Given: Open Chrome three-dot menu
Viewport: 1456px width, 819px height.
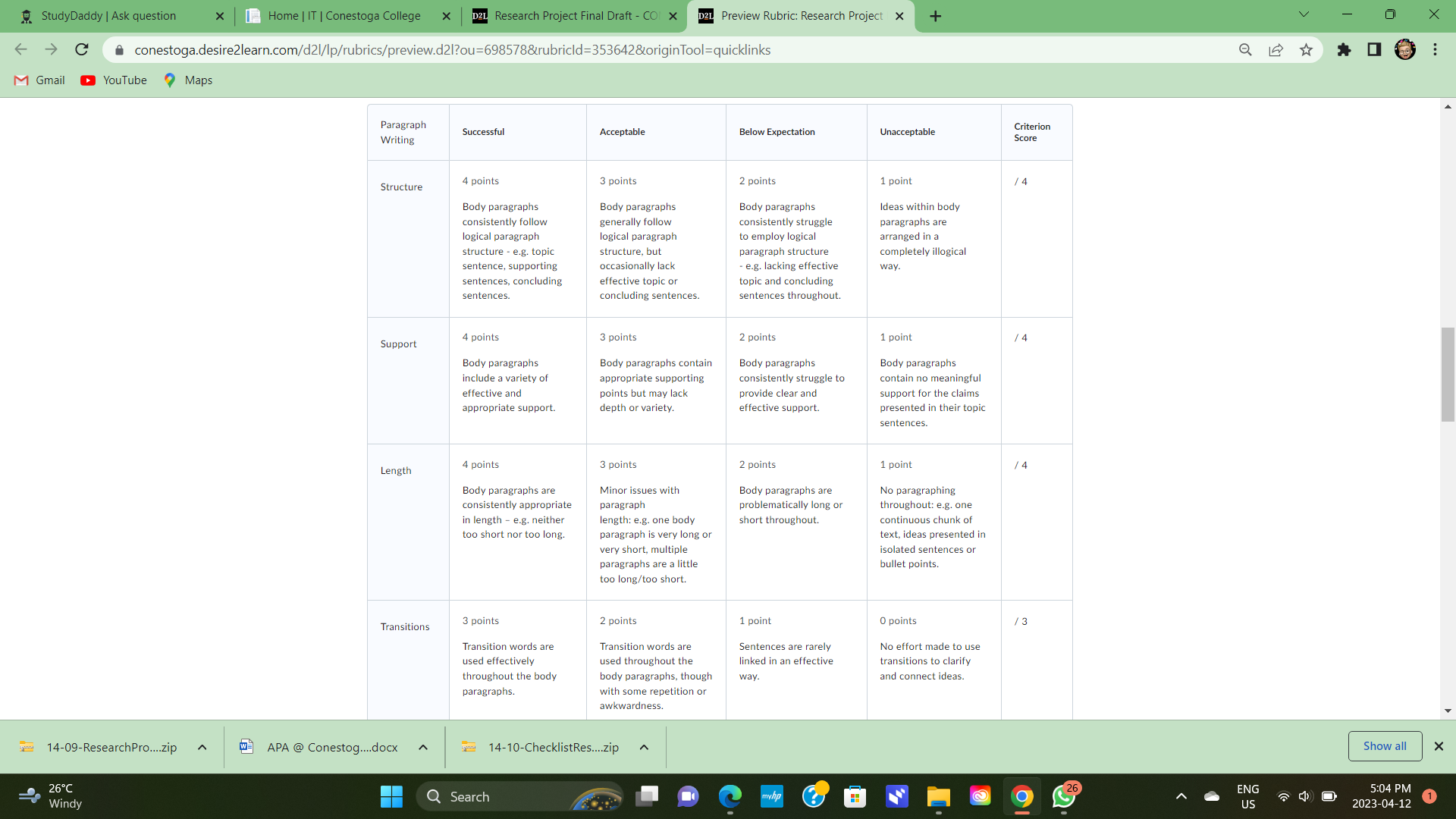Looking at the screenshot, I should coord(1435,50).
